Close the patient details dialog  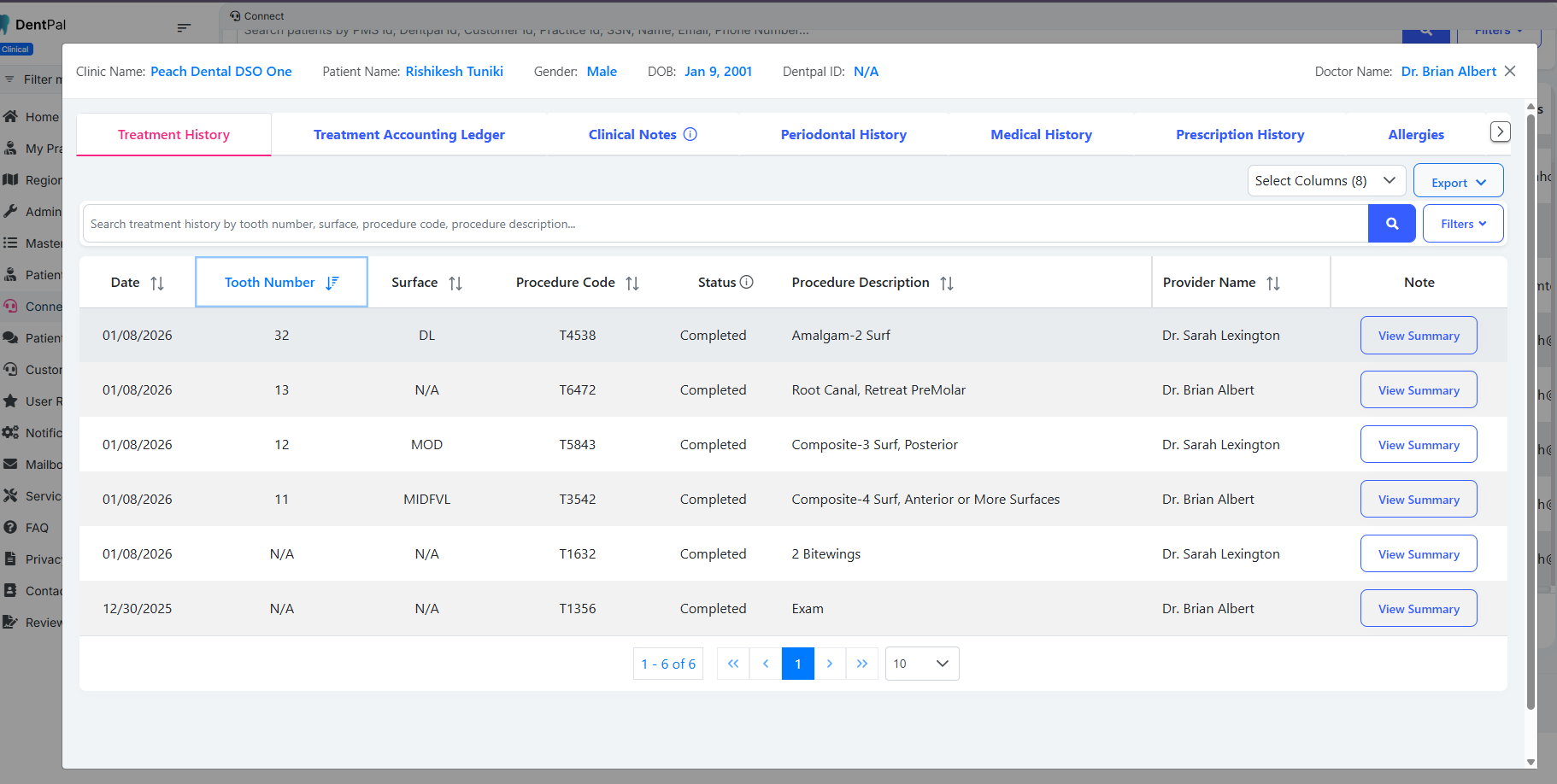tap(1510, 72)
